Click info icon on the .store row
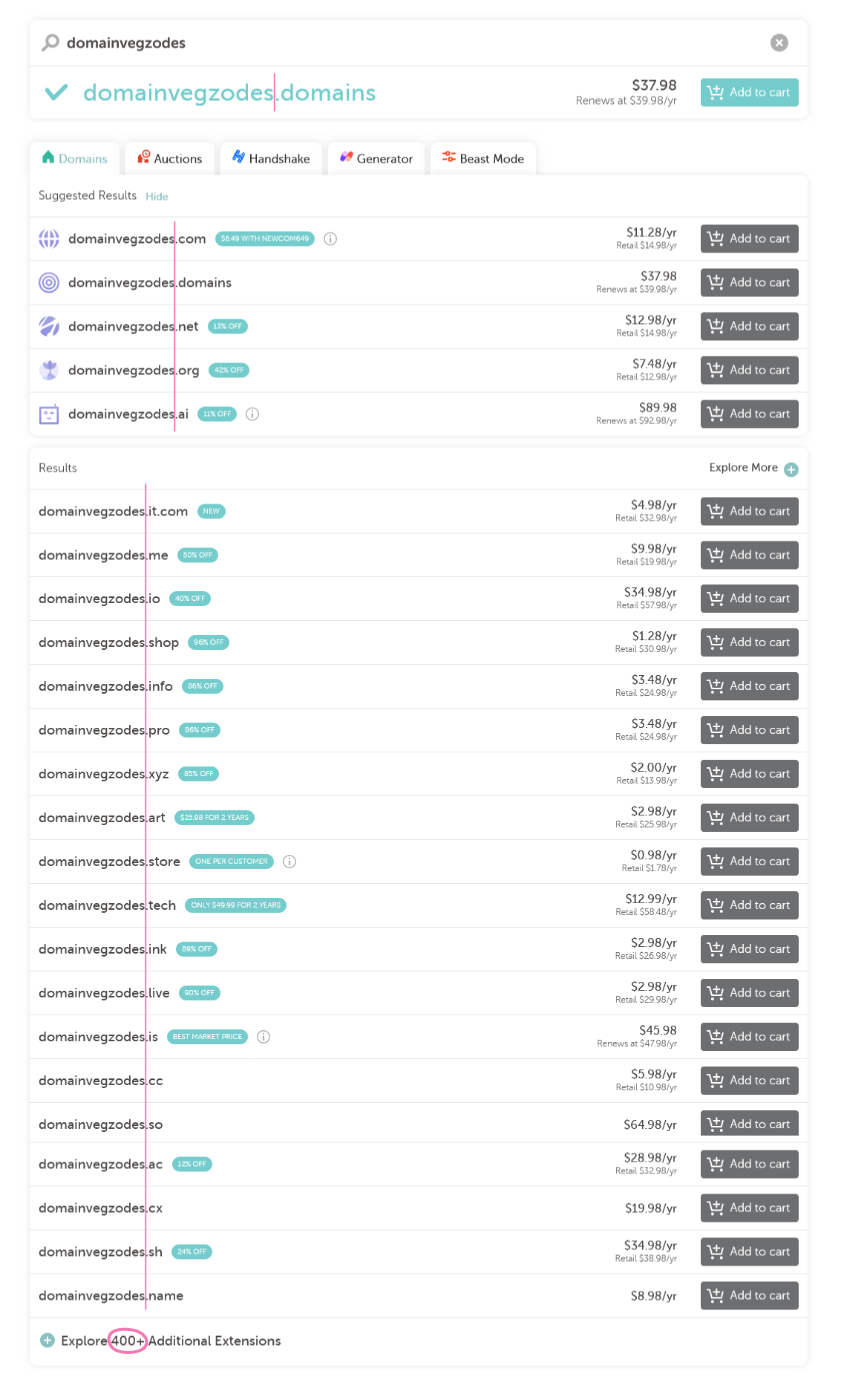 click(x=289, y=862)
